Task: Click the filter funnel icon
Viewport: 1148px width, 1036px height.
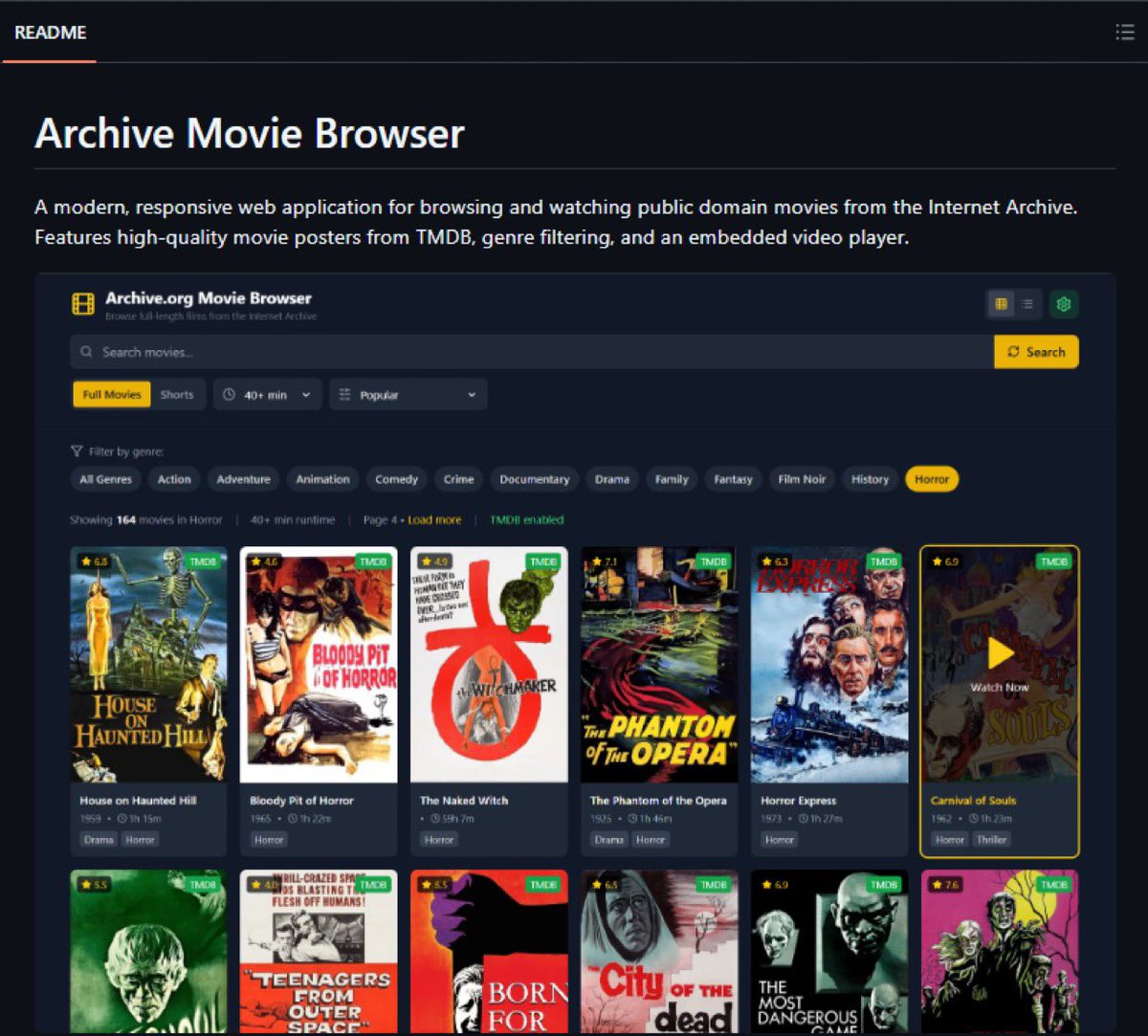Action: 77,452
